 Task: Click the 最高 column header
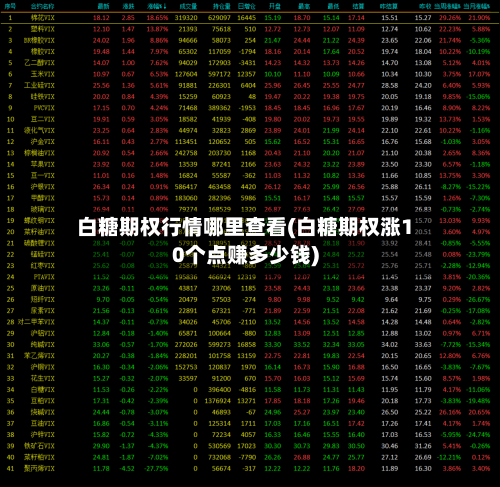point(304,6)
